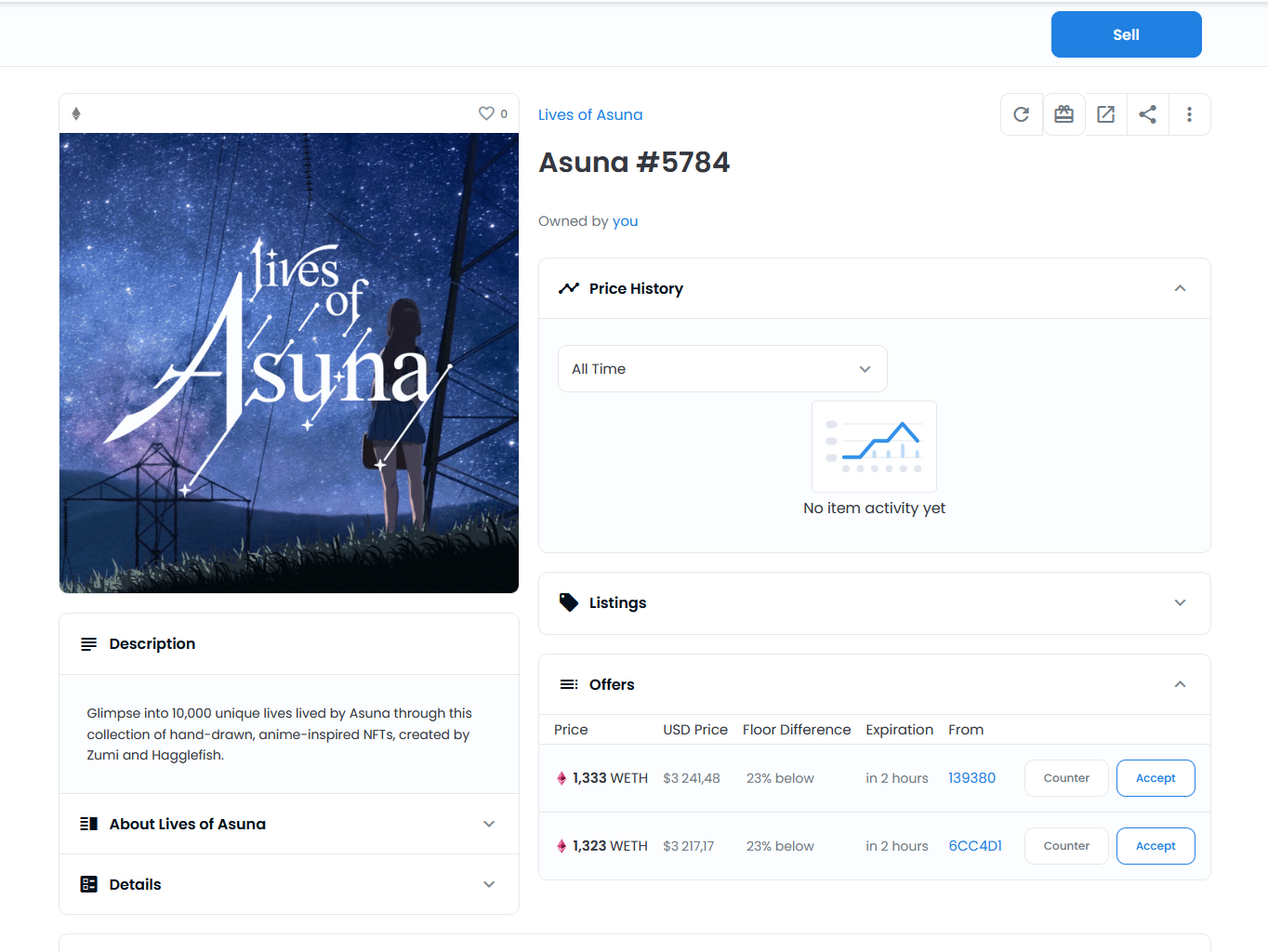Counter the 1,323 WETH offer
Screen dimensions: 1268x952
(1066, 846)
